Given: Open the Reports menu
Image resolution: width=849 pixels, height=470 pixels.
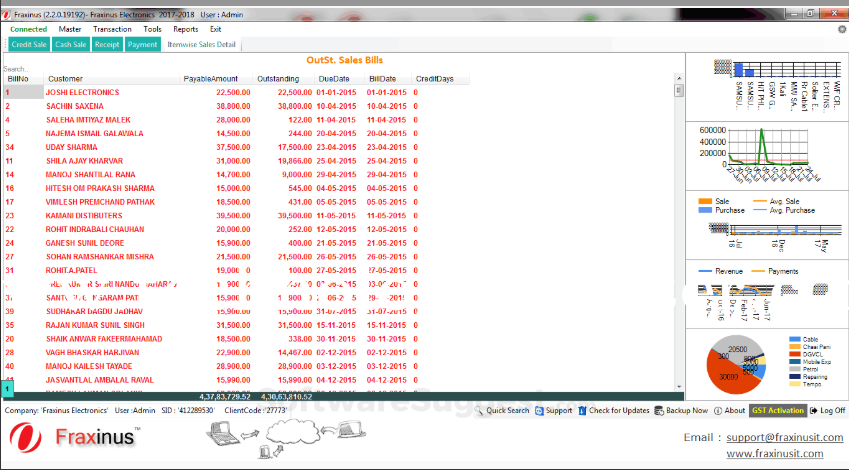Looking at the screenshot, I should pos(186,29).
